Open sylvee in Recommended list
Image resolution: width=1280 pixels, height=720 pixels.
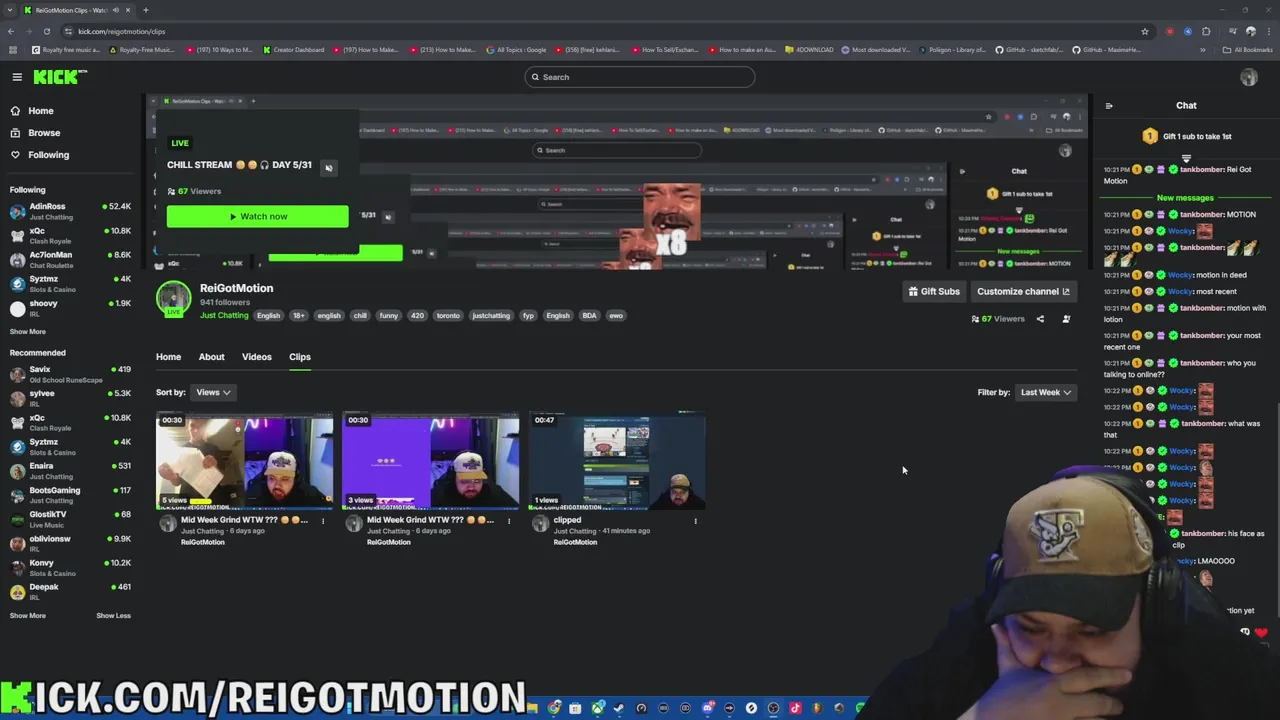pos(70,398)
